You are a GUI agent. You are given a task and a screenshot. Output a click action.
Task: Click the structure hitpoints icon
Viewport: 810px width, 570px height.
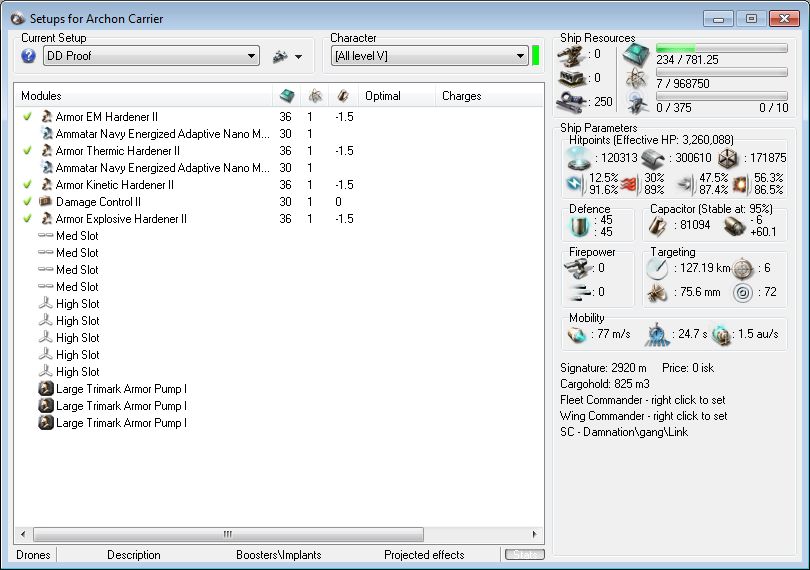pos(728,159)
